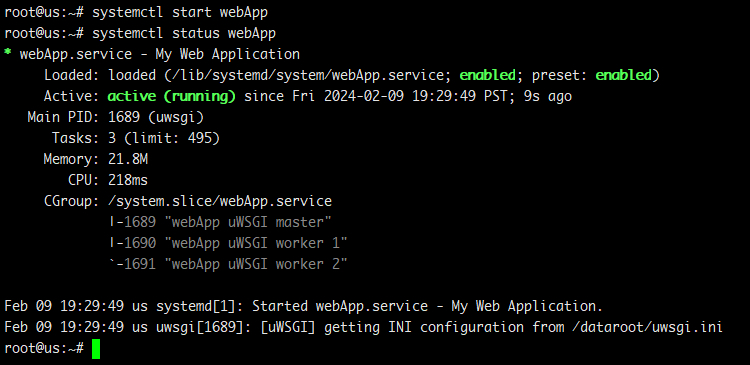Click the first green 'enabled' word
This screenshot has height=365, width=750.
tap(487, 75)
